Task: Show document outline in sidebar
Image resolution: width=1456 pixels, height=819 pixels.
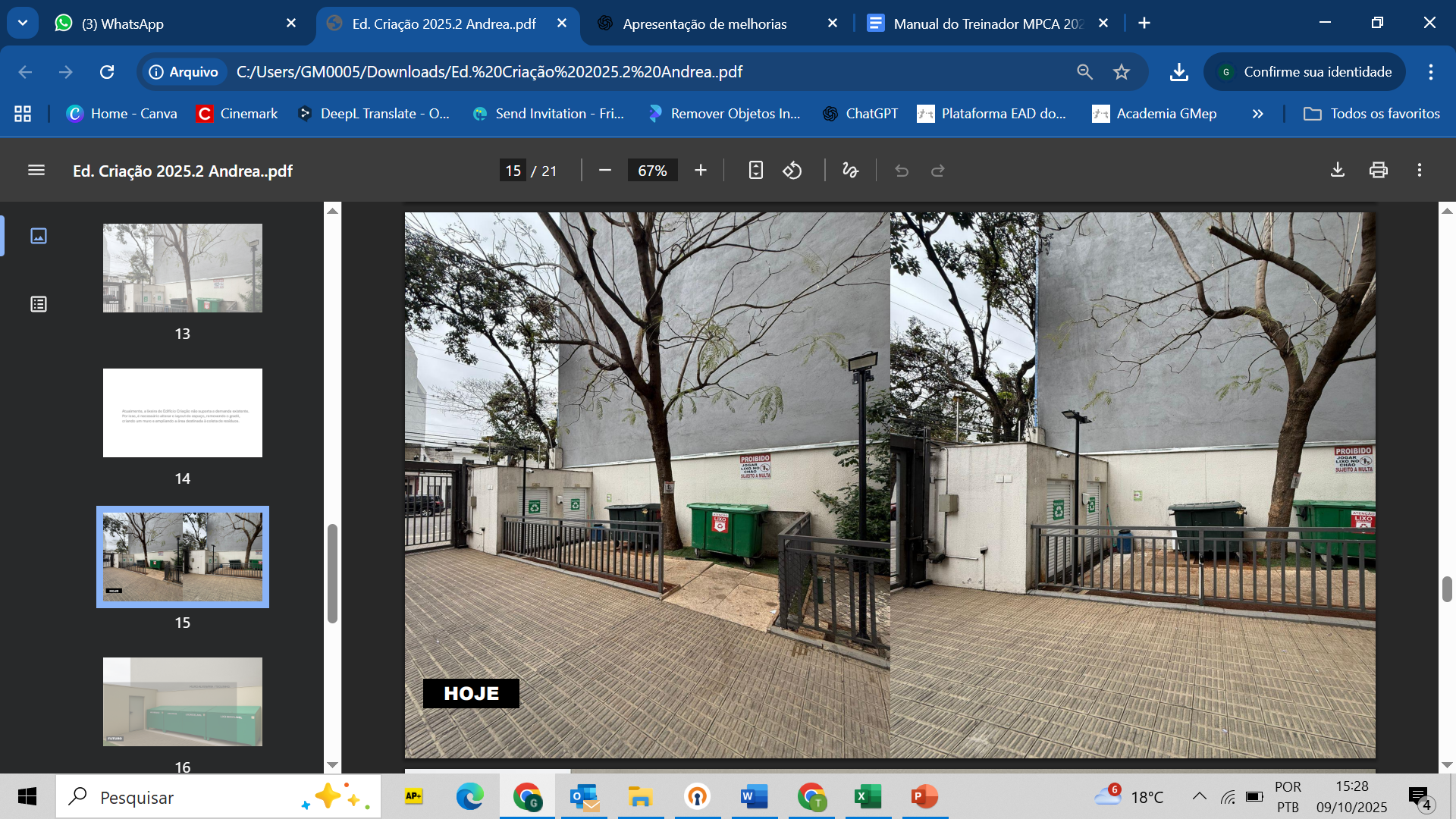Action: [x=39, y=304]
